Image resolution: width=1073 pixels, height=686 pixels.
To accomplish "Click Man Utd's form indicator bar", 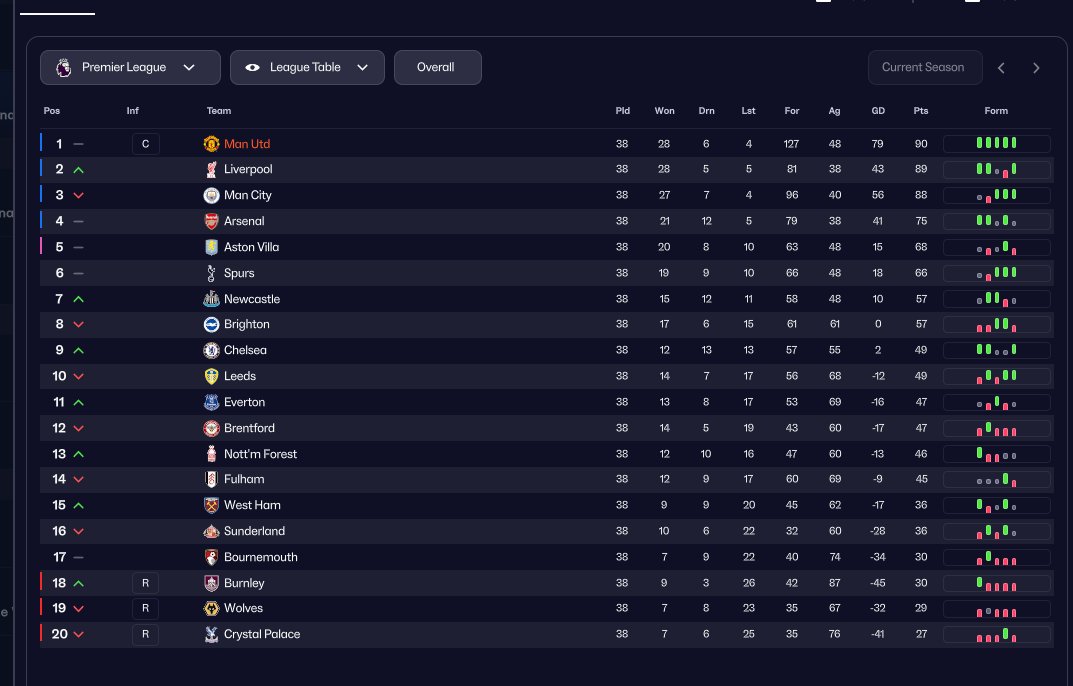I will [996, 144].
